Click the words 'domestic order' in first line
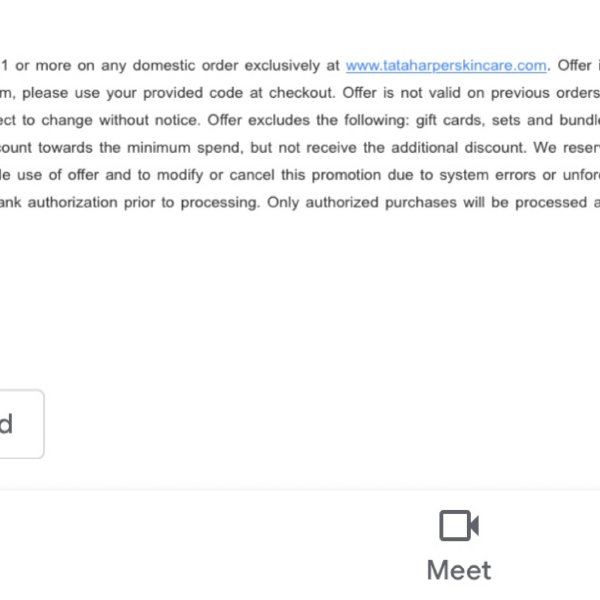Viewport: 600px width, 600px height. click(185, 66)
